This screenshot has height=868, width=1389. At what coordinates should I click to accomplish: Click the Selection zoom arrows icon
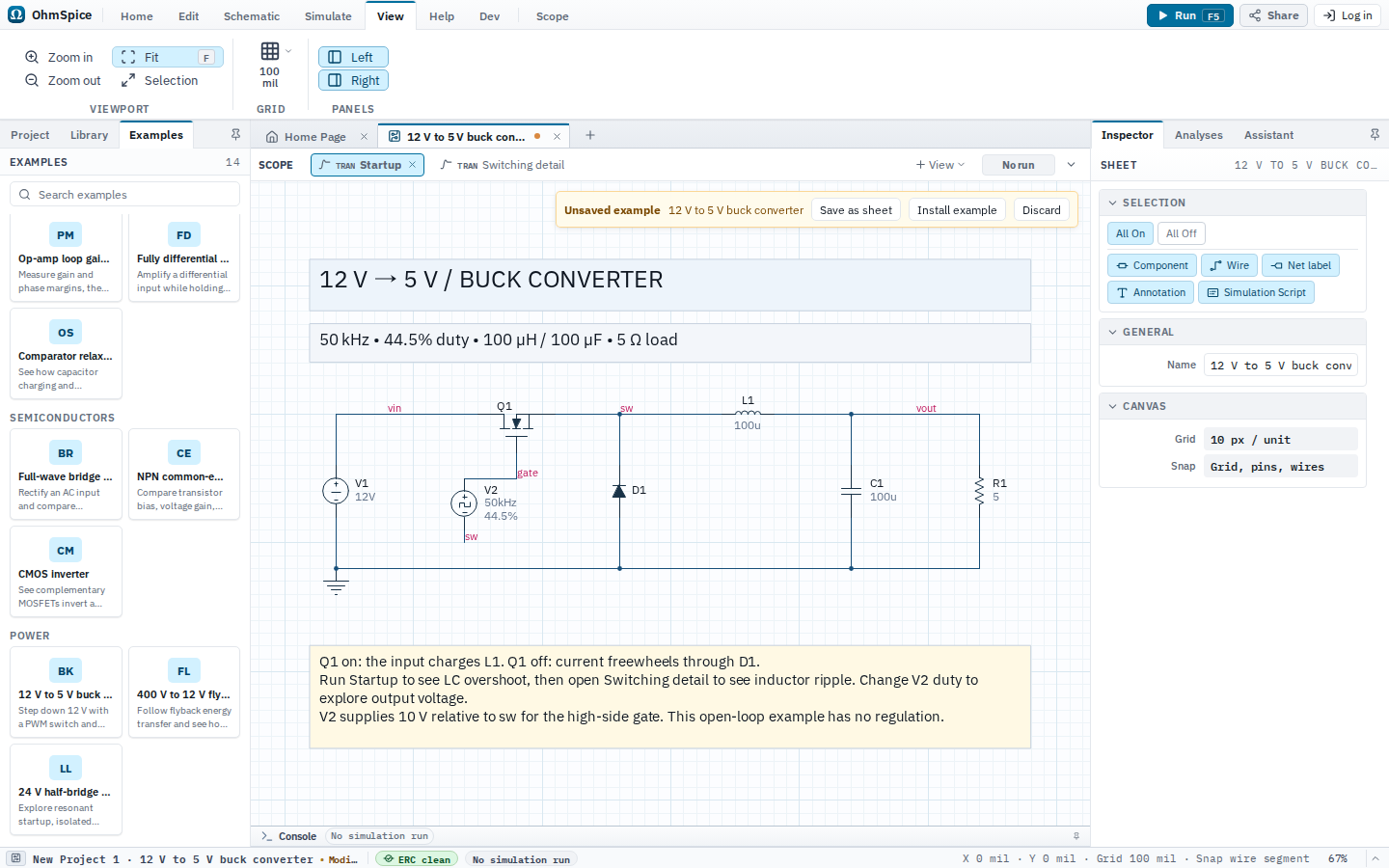pyautogui.click(x=128, y=80)
